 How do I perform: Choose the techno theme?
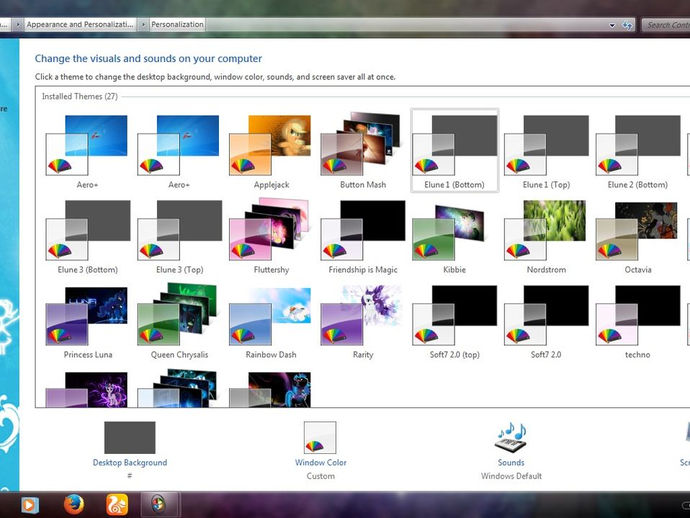pos(638,322)
